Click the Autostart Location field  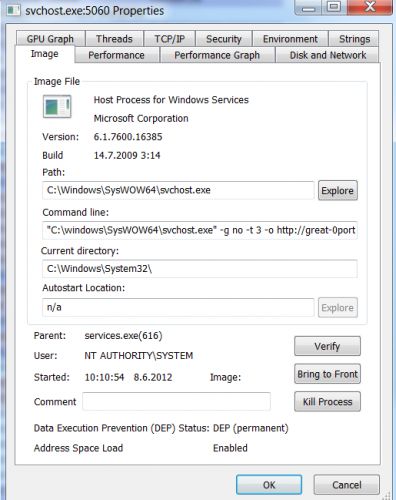[x=178, y=307]
